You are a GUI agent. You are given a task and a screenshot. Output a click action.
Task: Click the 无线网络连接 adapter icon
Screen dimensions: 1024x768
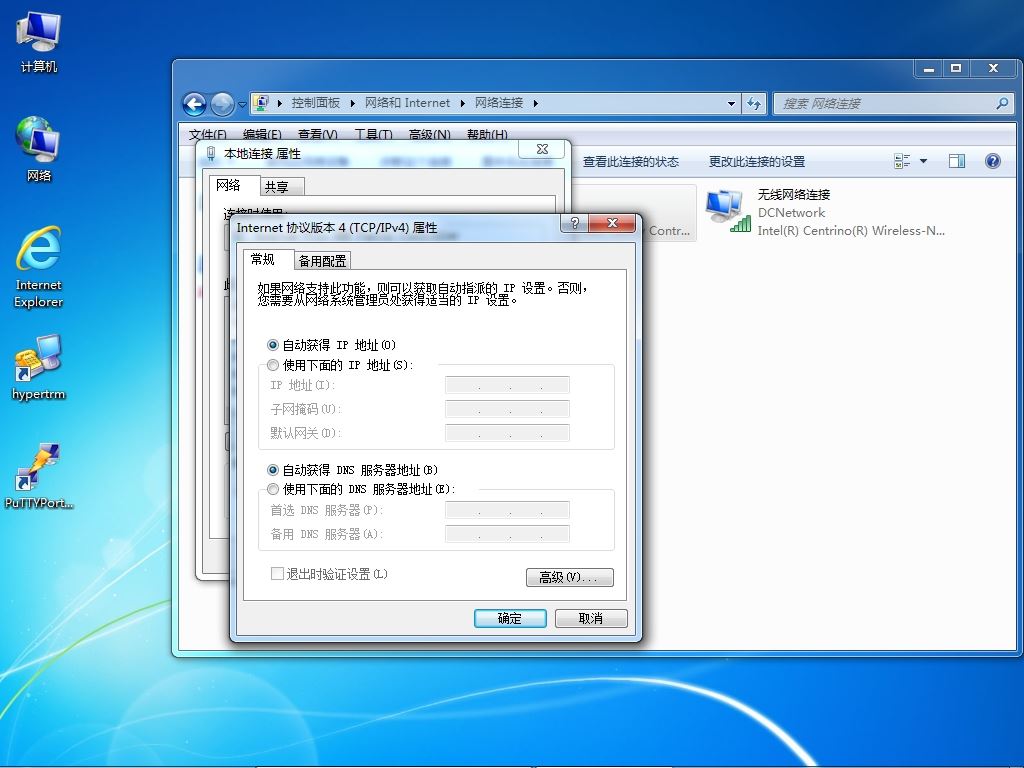pos(728,210)
